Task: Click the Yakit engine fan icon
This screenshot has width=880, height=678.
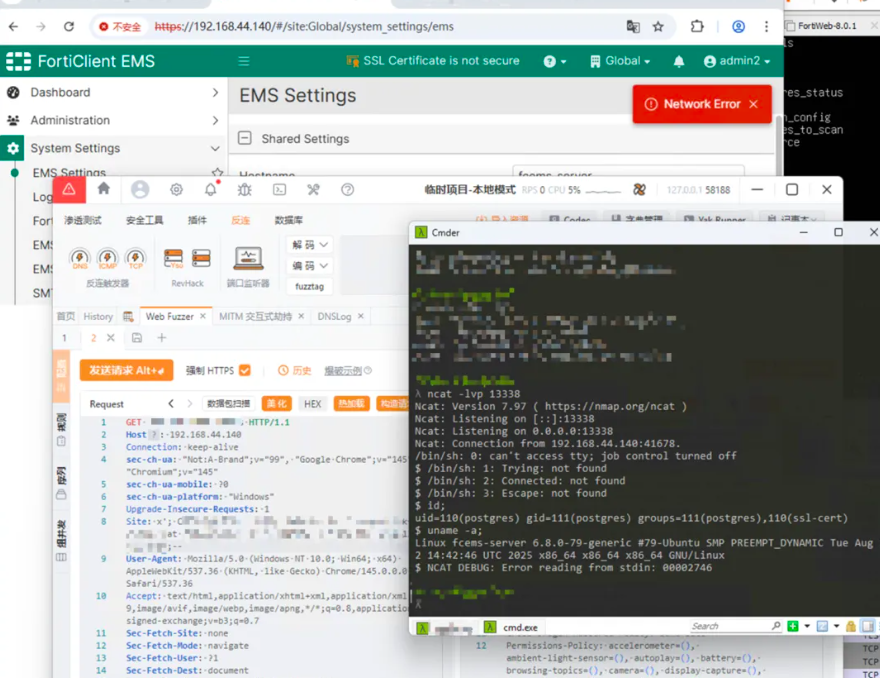Action: [x=639, y=190]
